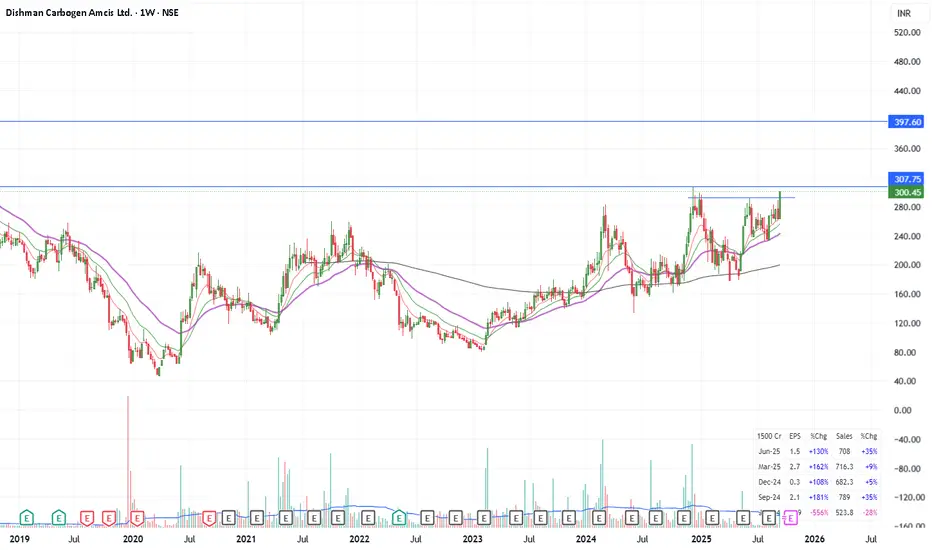Click the 2026 time axis label

(x=814, y=539)
